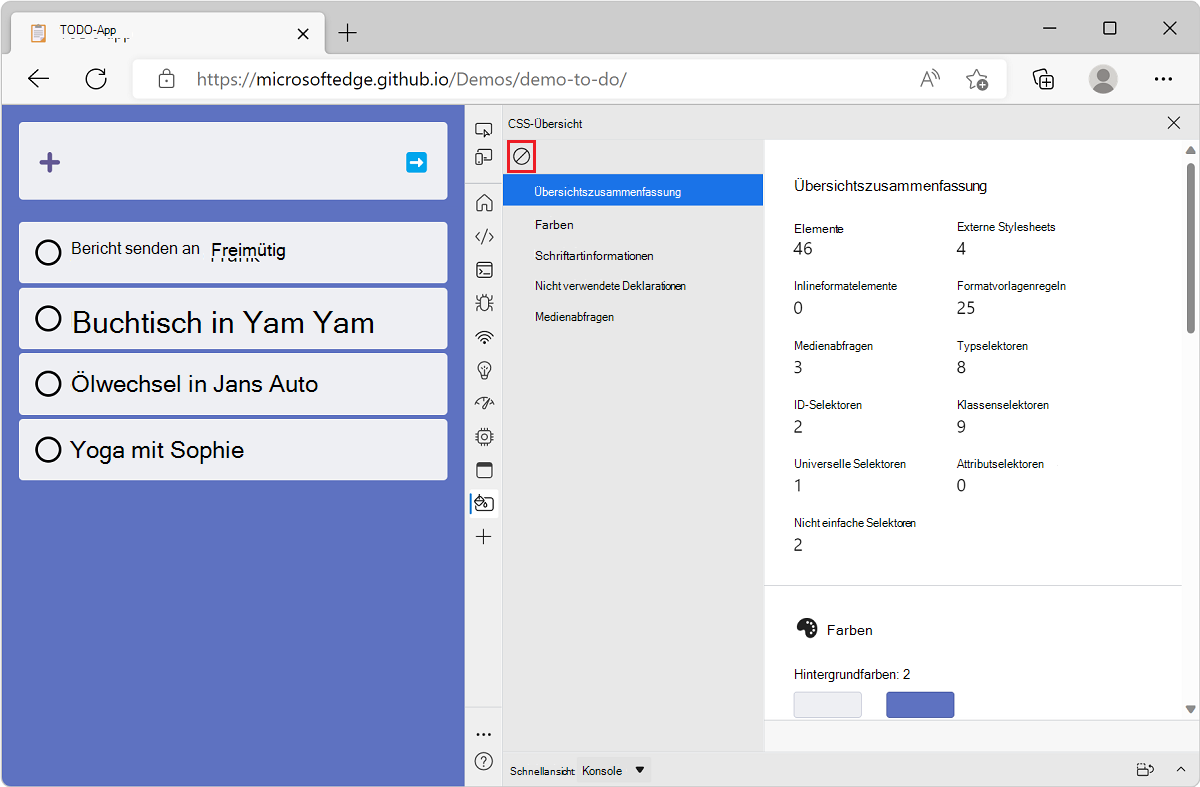Image resolution: width=1200 pixels, height=787 pixels.
Task: Check the circle next to Yoga mit Sophie
Action: [x=48, y=450]
